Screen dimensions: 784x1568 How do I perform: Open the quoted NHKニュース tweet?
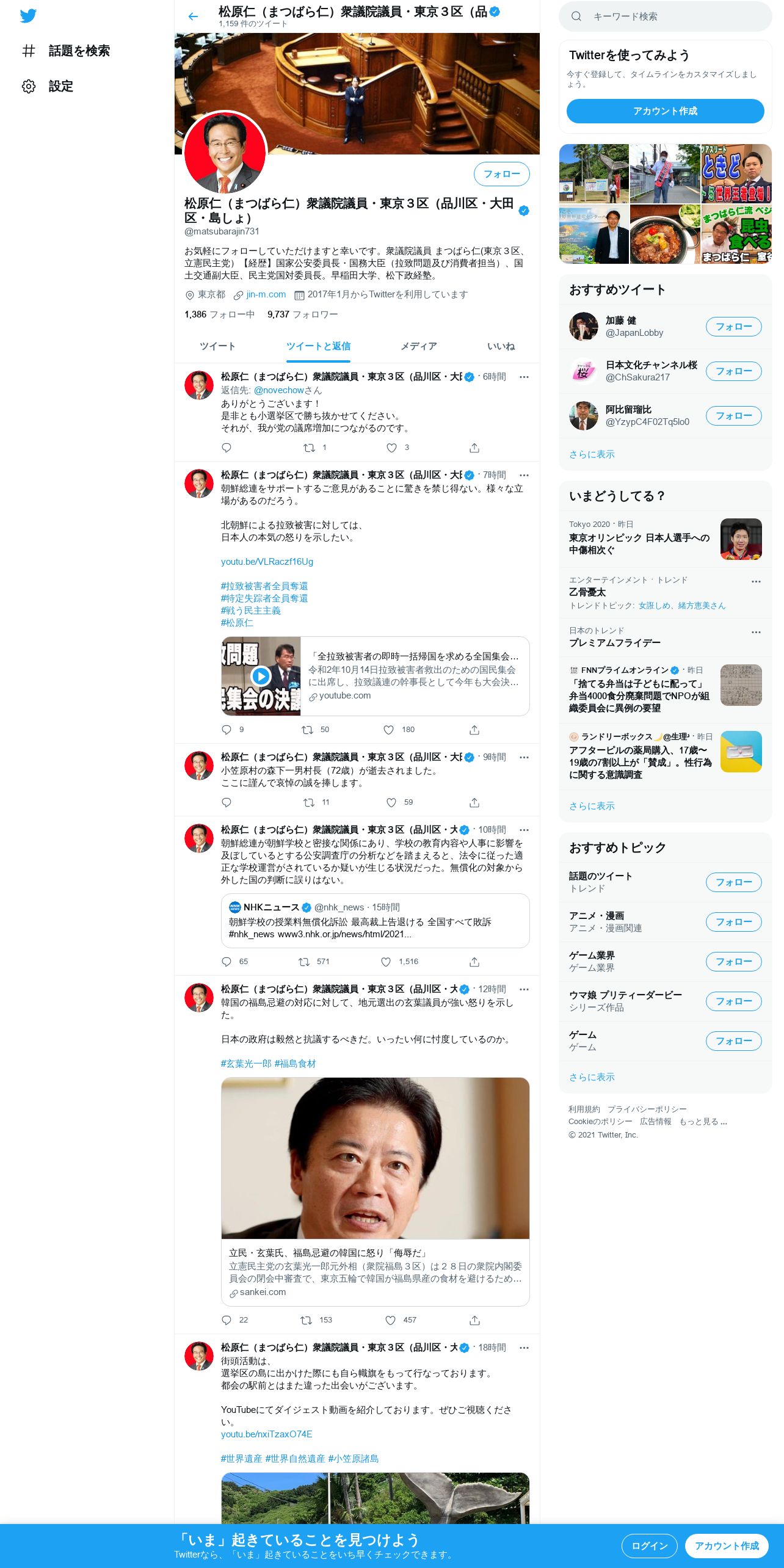point(375,921)
